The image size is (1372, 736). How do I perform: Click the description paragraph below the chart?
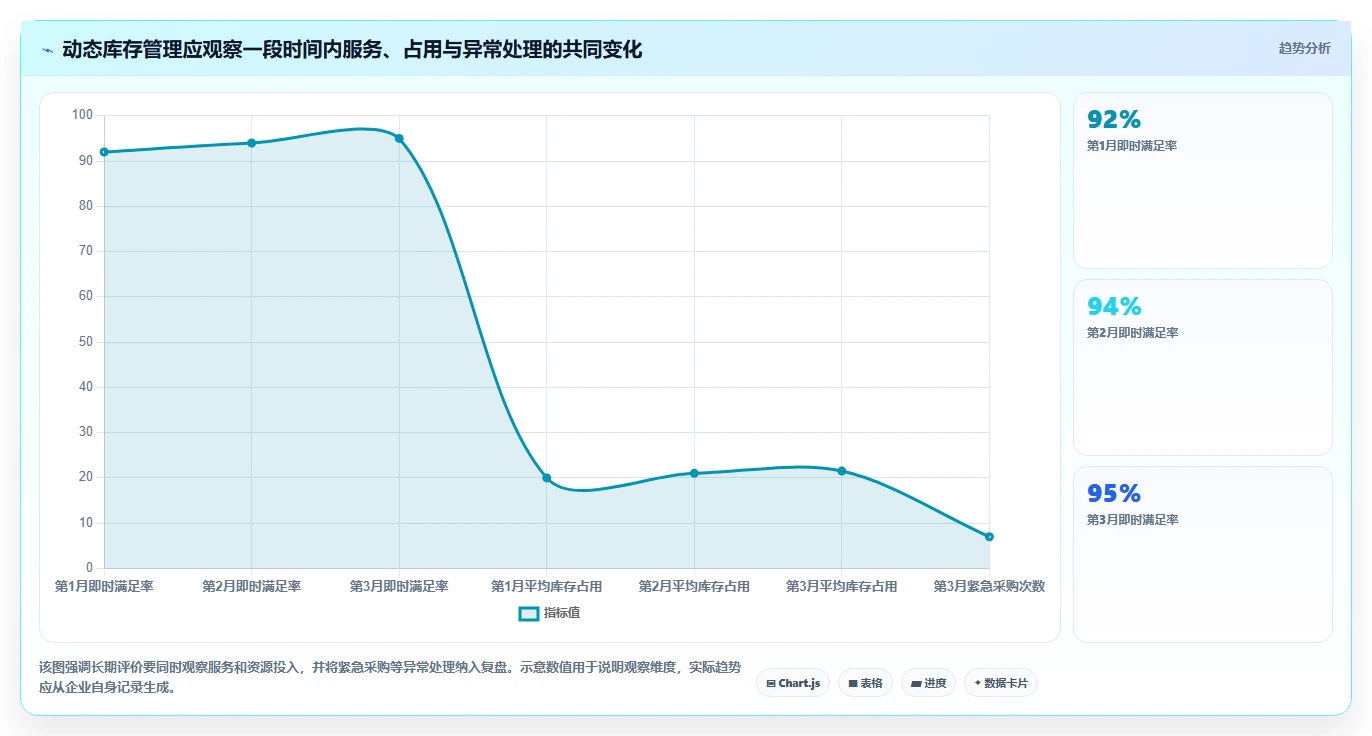point(390,677)
